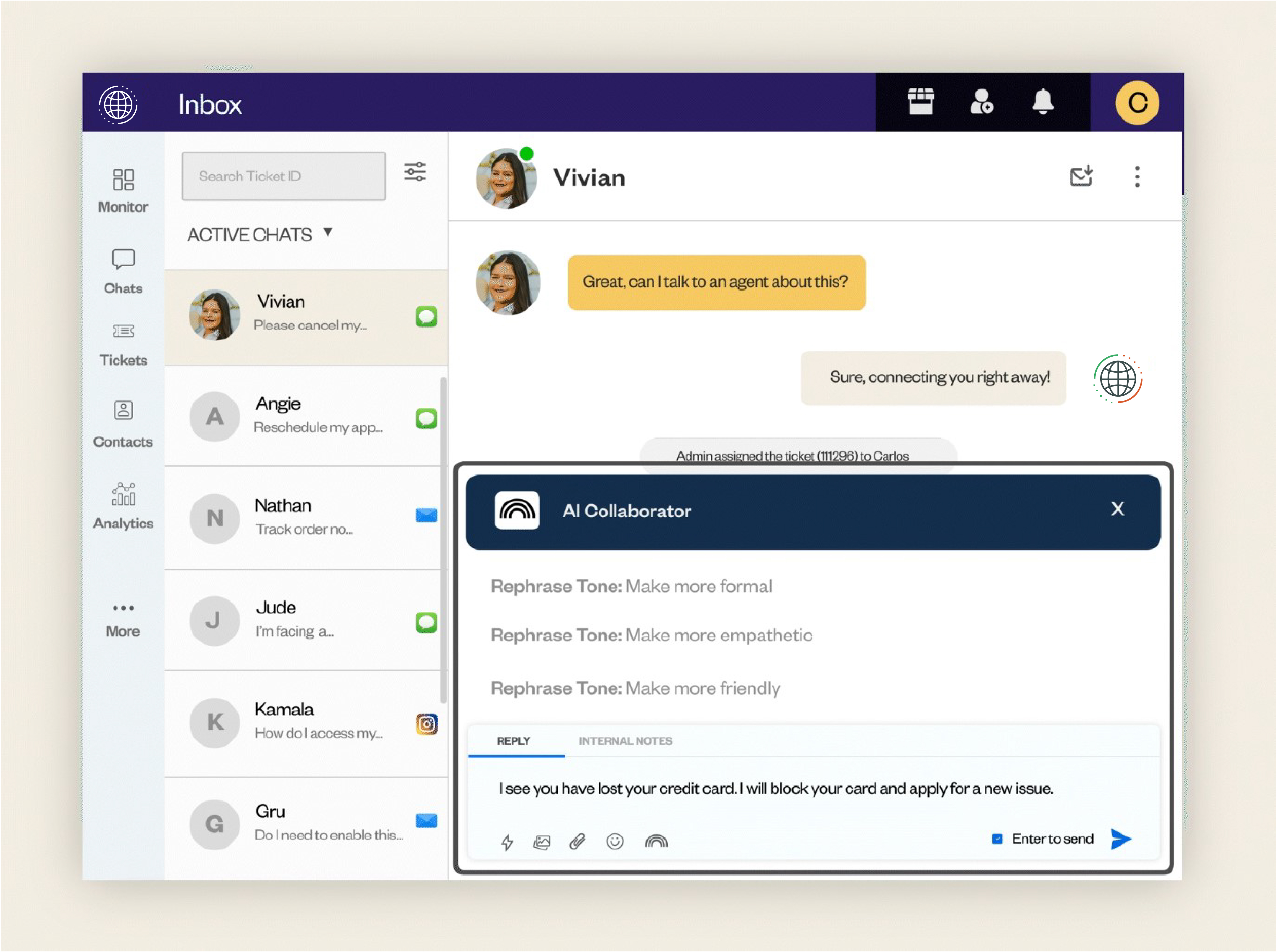Open the chat filter options icon

[415, 172]
